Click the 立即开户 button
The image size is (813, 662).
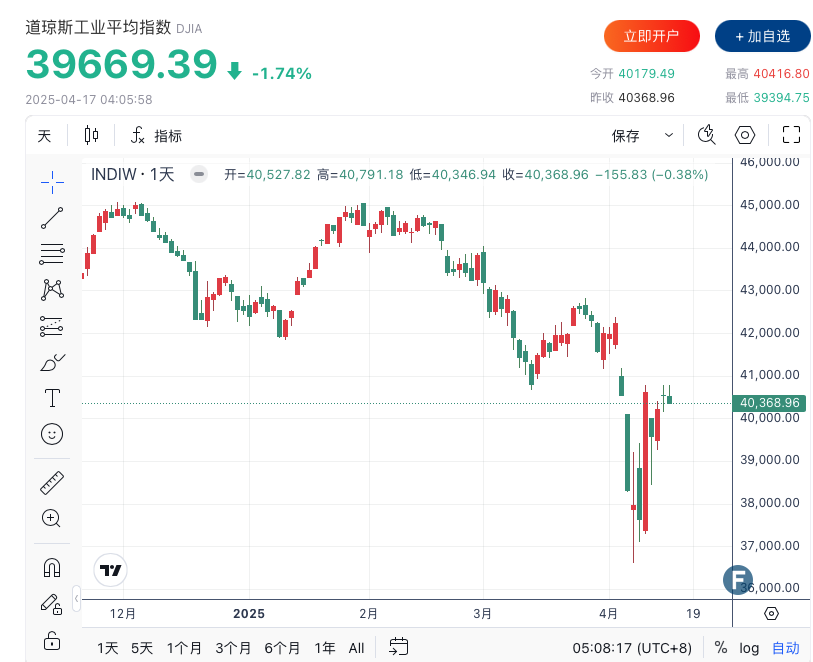point(651,36)
